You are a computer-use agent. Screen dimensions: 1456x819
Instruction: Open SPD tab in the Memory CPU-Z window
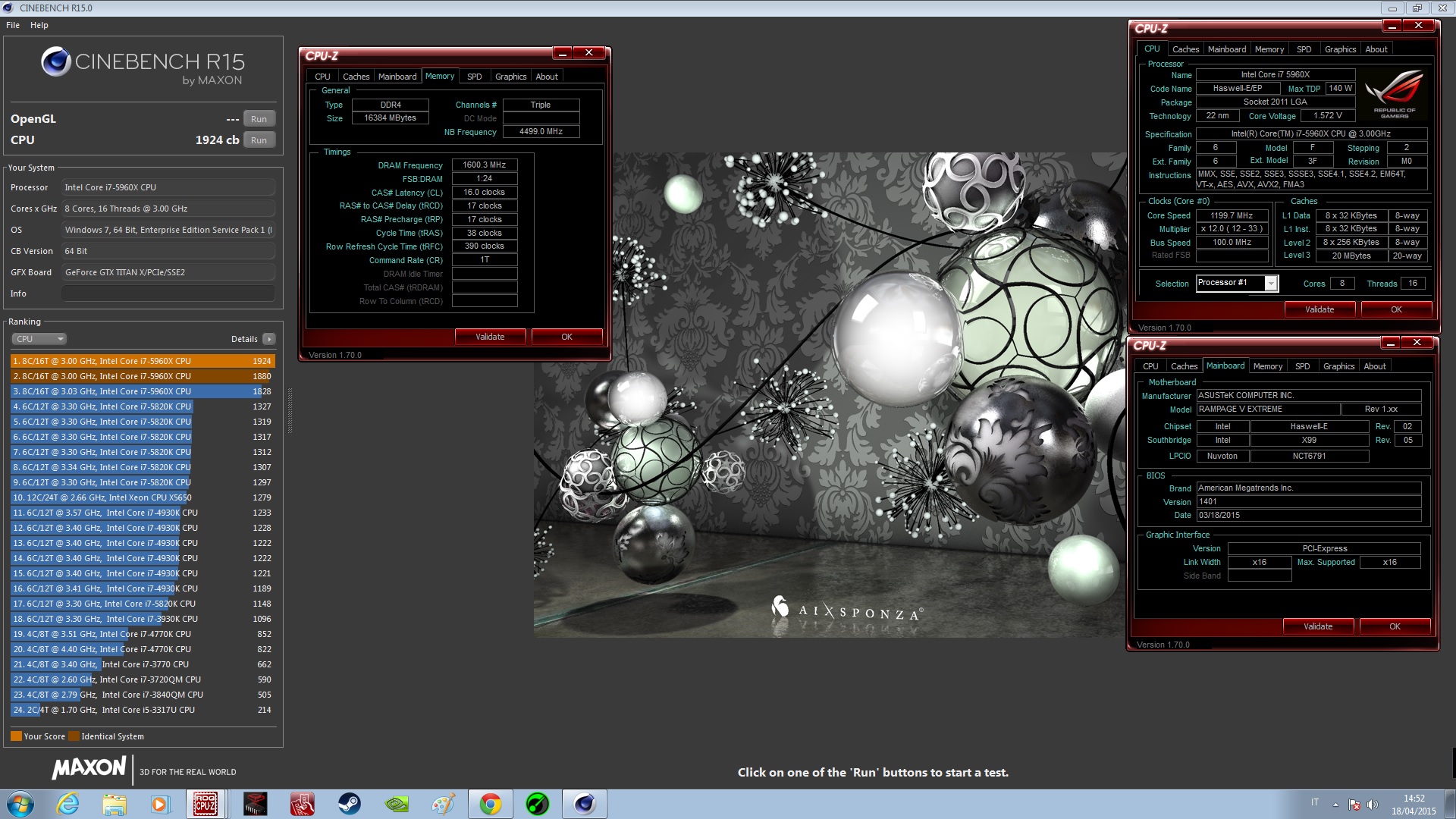click(474, 77)
